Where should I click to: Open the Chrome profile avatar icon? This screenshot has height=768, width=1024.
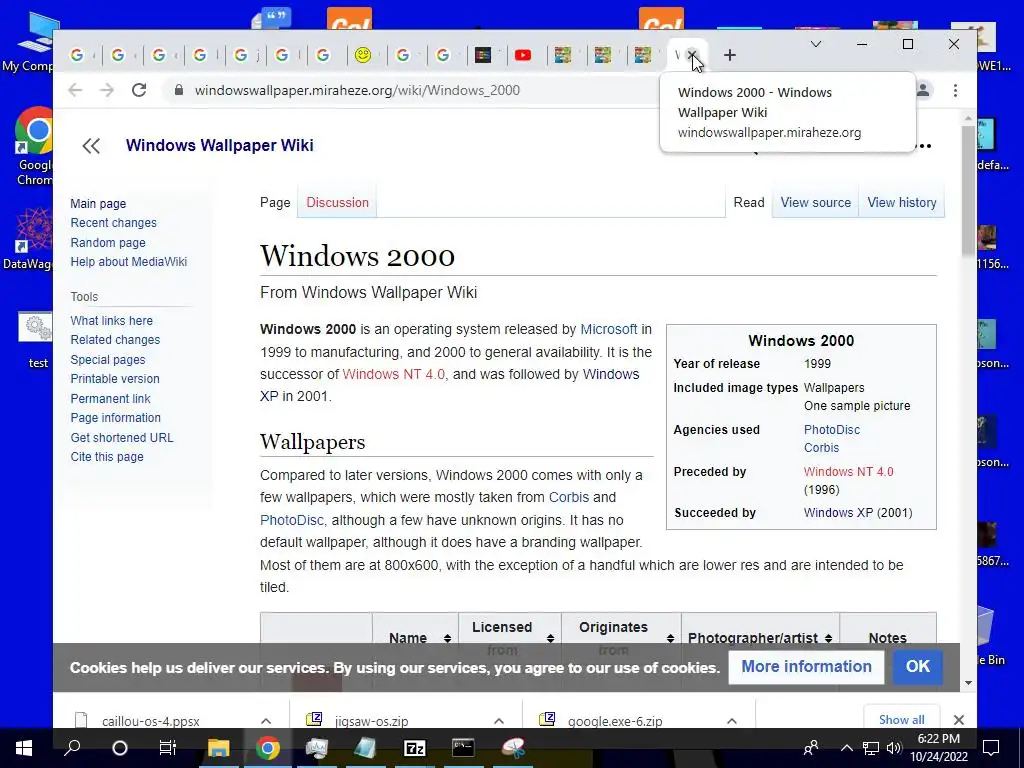click(x=923, y=90)
